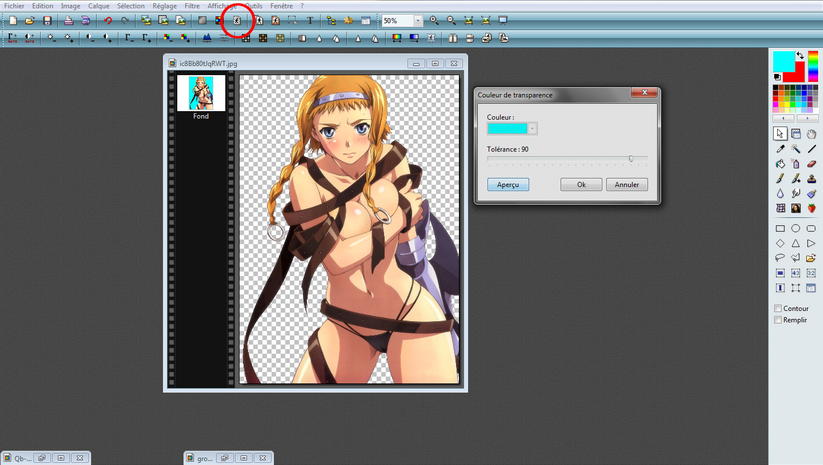Select the Magic wand tool
Image resolution: width=823 pixels, height=465 pixels.
[796, 149]
